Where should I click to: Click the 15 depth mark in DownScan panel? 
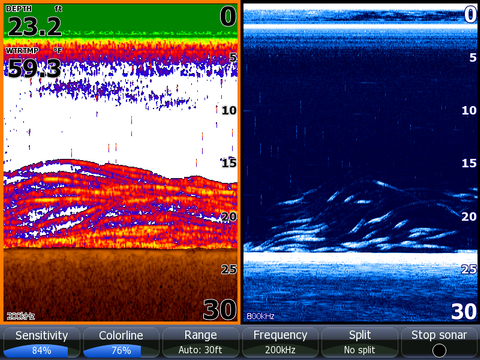coord(469,163)
